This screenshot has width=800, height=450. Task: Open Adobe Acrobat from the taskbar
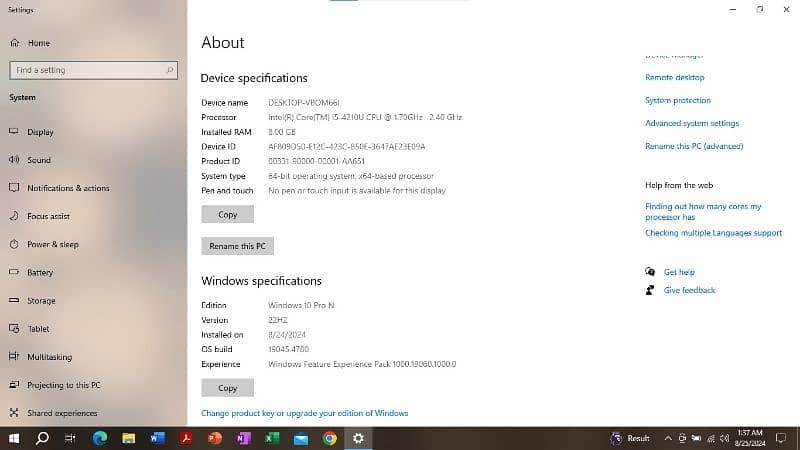tap(186, 438)
